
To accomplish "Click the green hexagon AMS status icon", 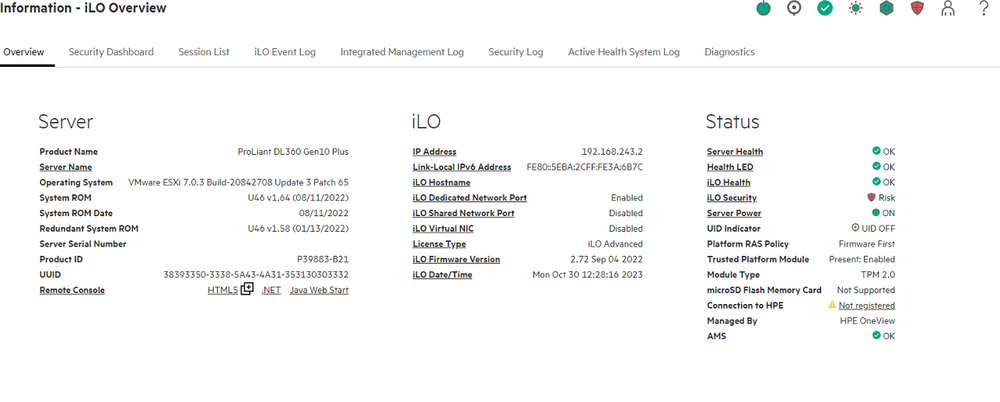I will click(x=886, y=9).
